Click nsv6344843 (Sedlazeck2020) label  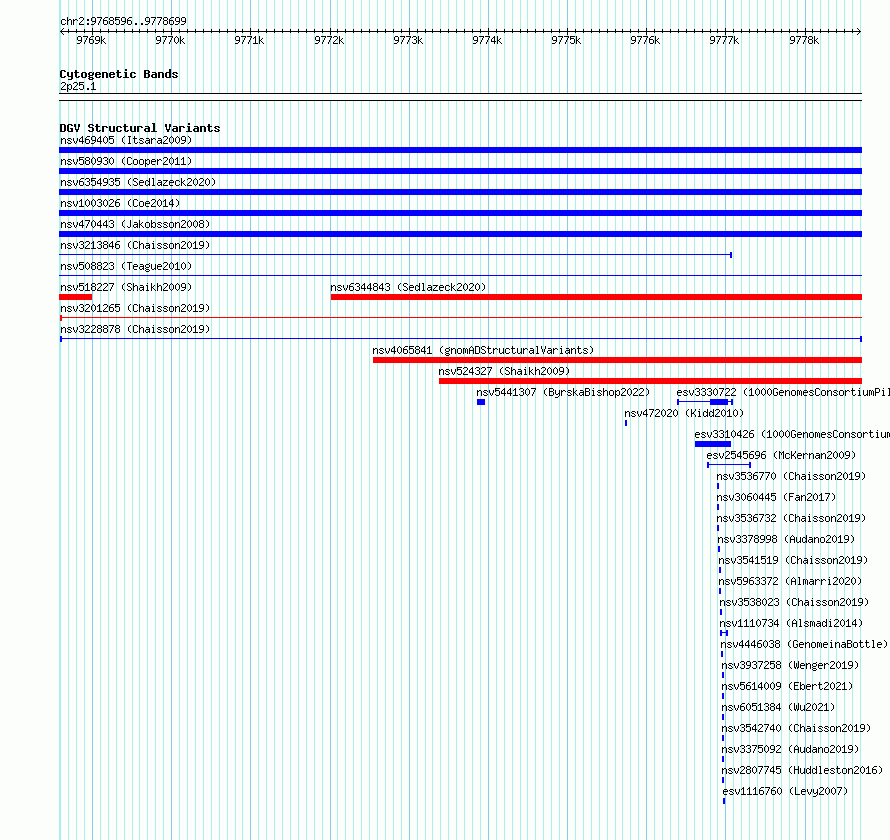pyautogui.click(x=408, y=287)
